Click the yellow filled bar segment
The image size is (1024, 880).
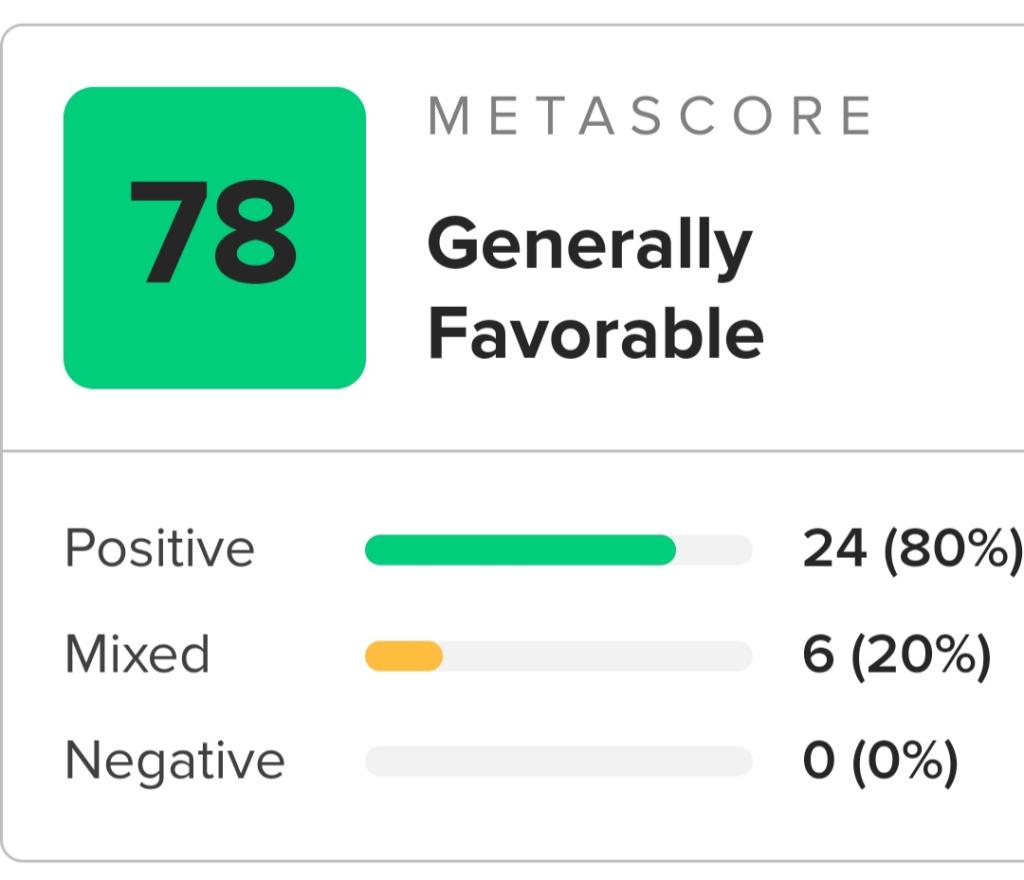click(404, 656)
